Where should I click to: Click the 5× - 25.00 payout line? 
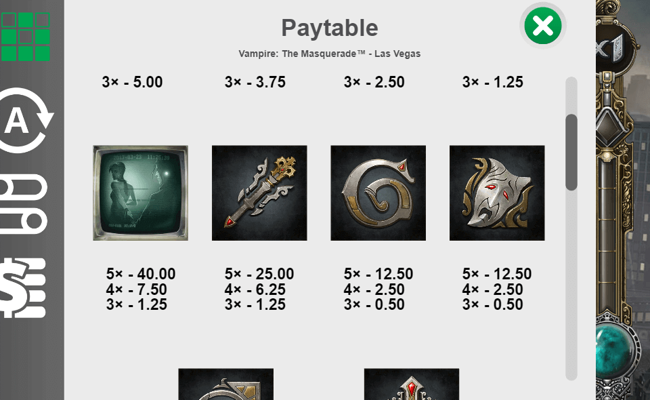tap(259, 274)
